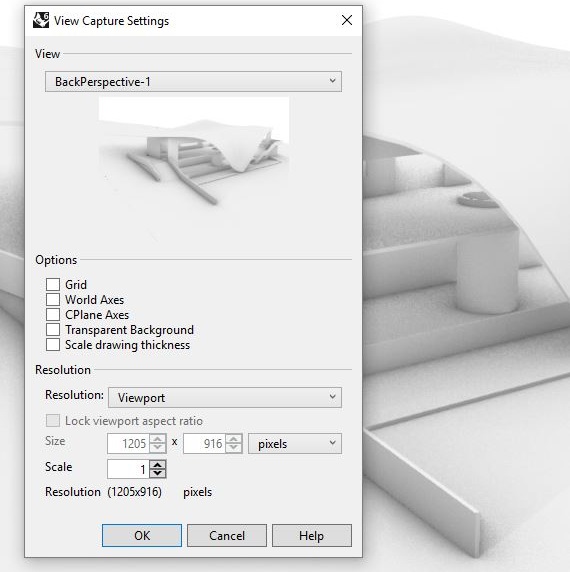The width and height of the screenshot is (570, 572).
Task: Decrease the Scale value with the down arrow
Action: coord(158,473)
